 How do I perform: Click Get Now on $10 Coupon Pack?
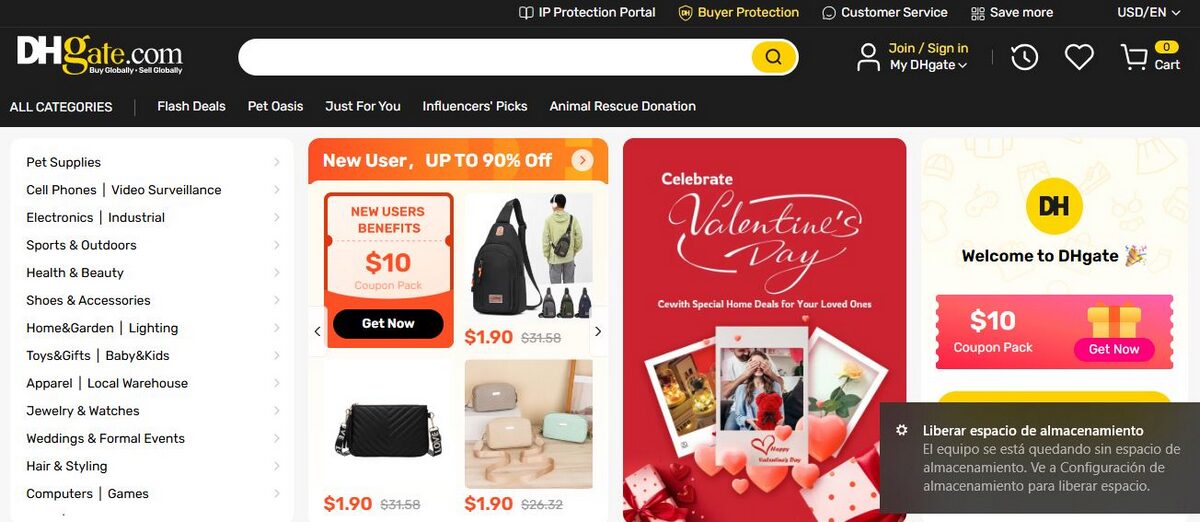tap(1114, 349)
